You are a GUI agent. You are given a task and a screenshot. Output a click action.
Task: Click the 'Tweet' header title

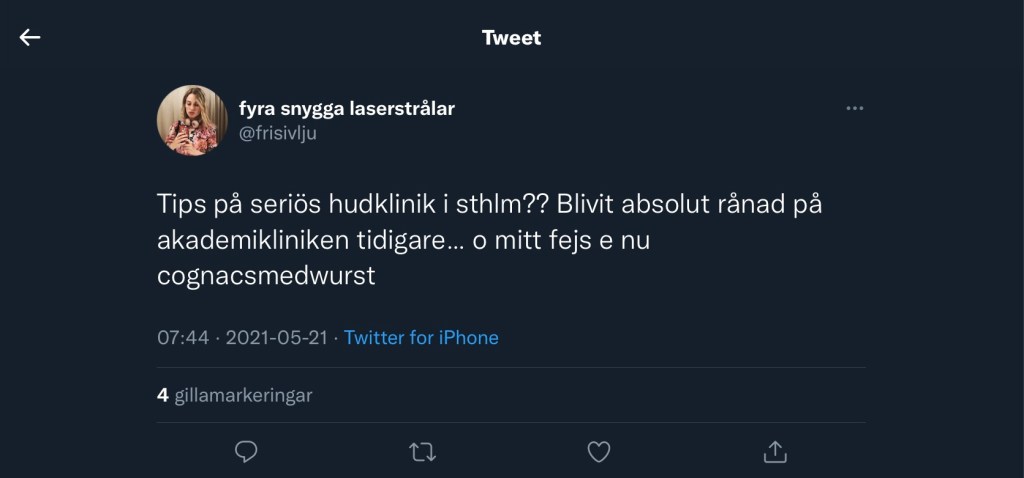point(511,38)
